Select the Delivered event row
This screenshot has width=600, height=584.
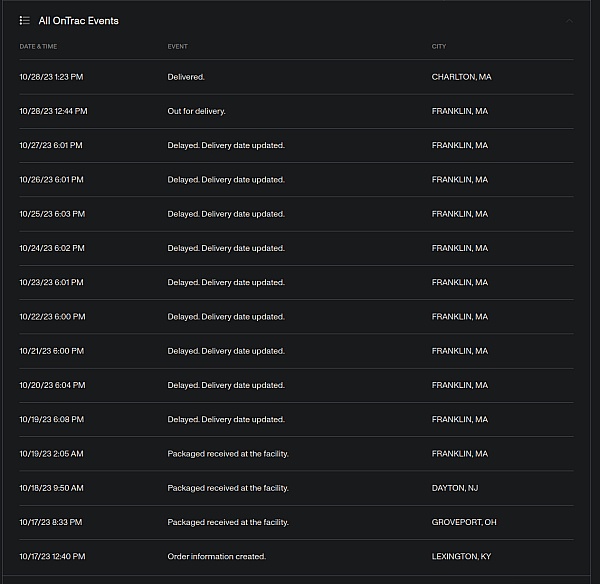pos(186,77)
